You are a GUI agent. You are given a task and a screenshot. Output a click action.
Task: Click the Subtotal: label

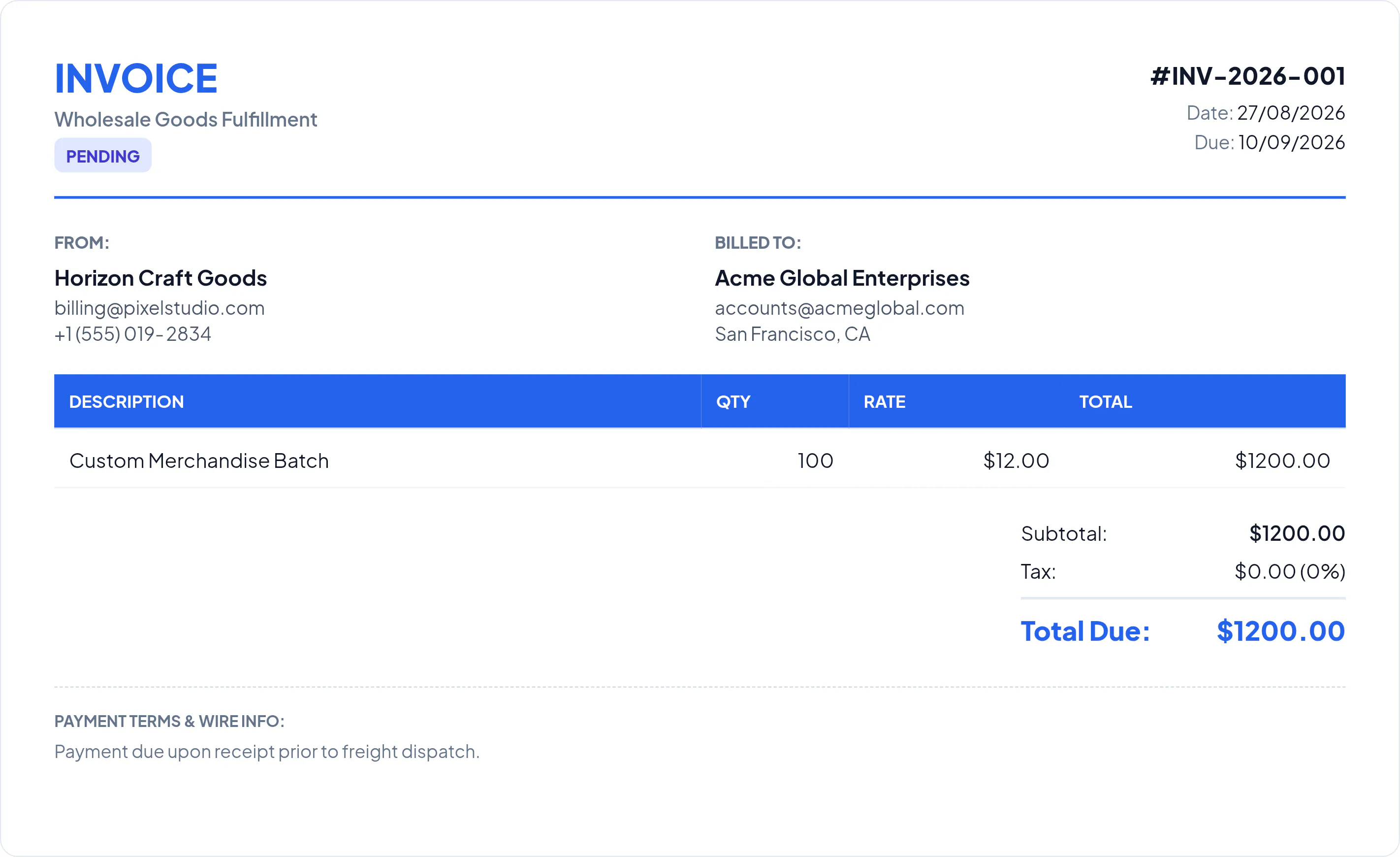(x=1064, y=533)
